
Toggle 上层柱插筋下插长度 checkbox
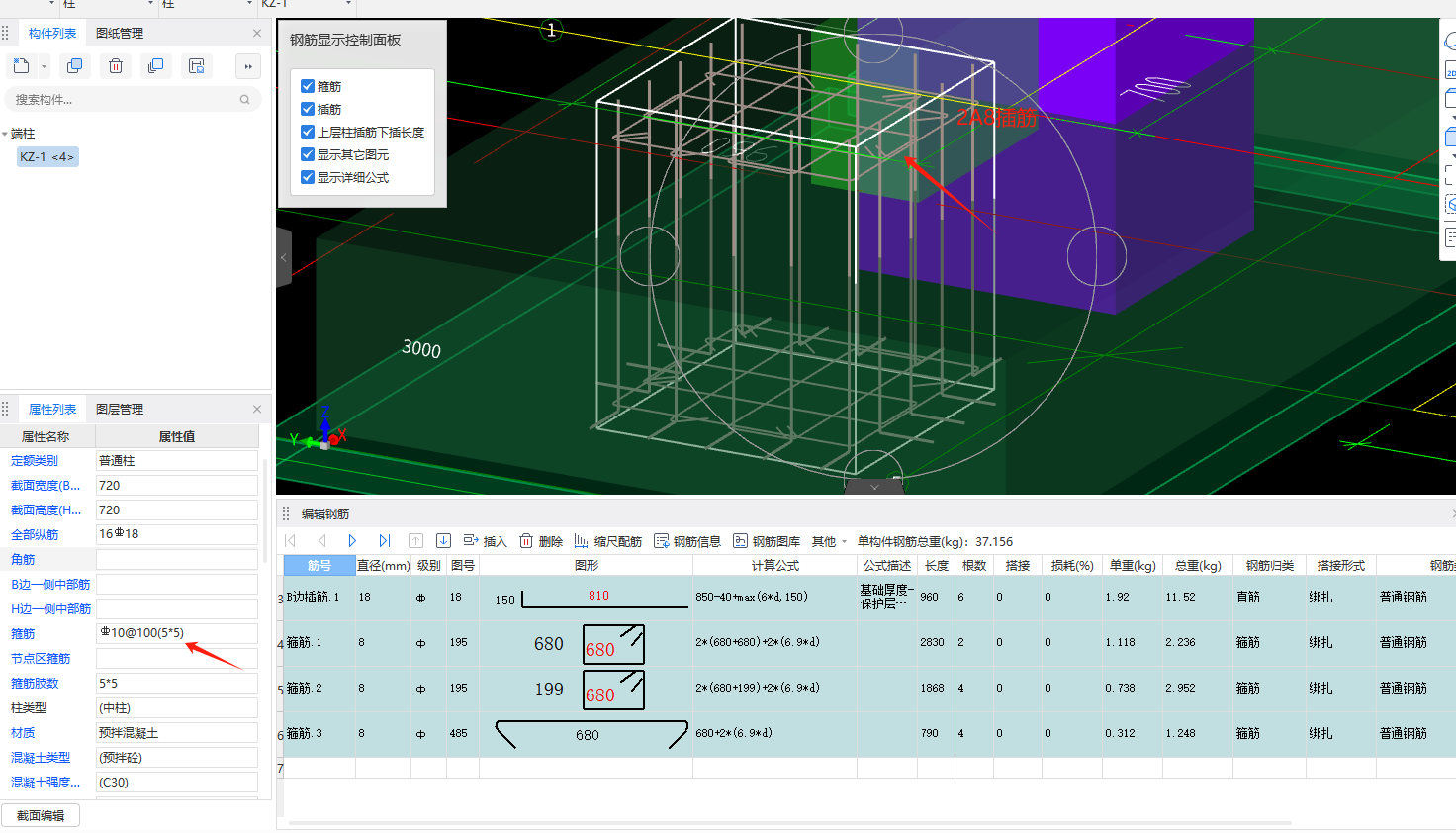tap(308, 132)
